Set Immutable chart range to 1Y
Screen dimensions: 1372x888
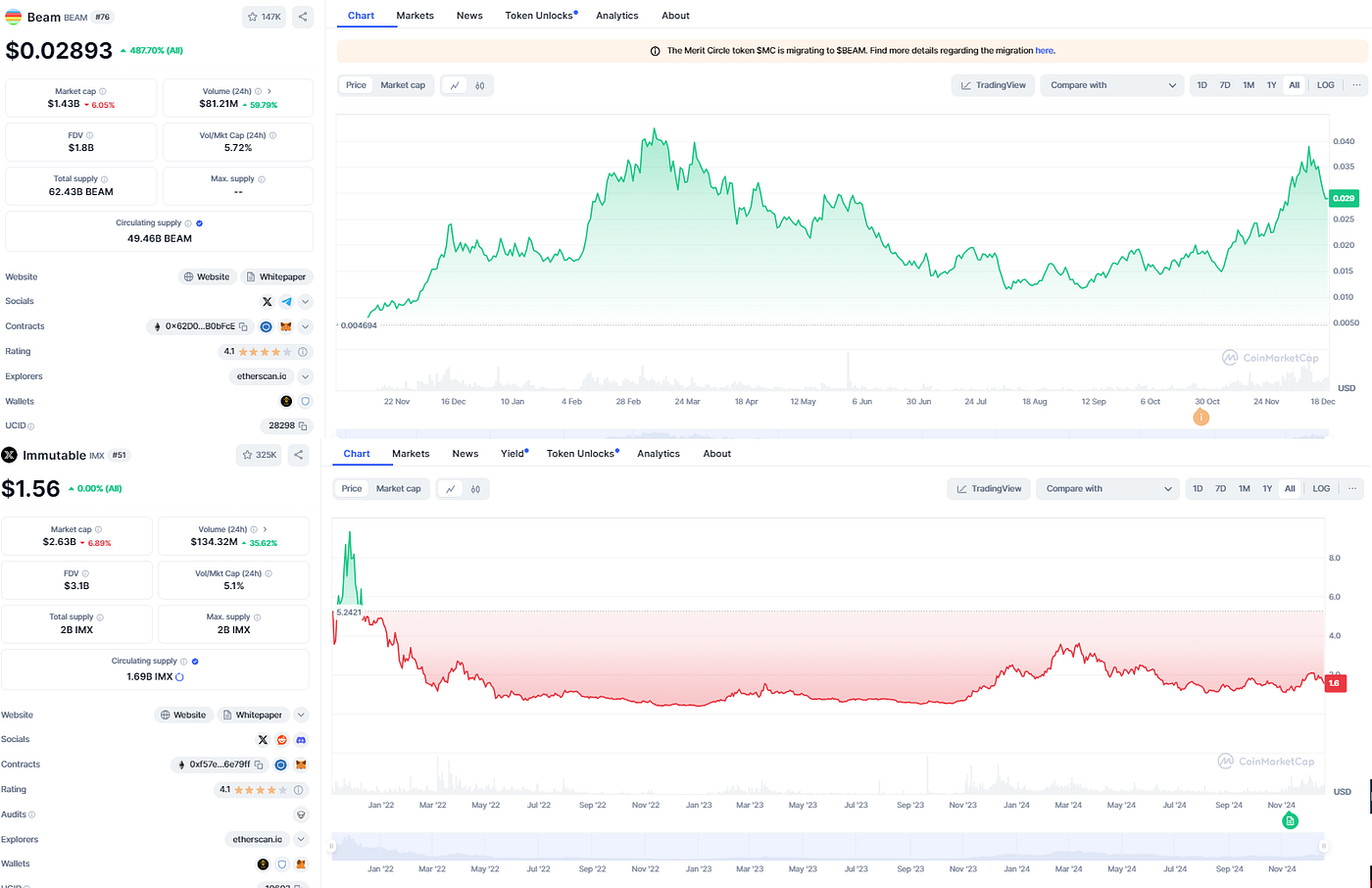pyautogui.click(x=1267, y=489)
